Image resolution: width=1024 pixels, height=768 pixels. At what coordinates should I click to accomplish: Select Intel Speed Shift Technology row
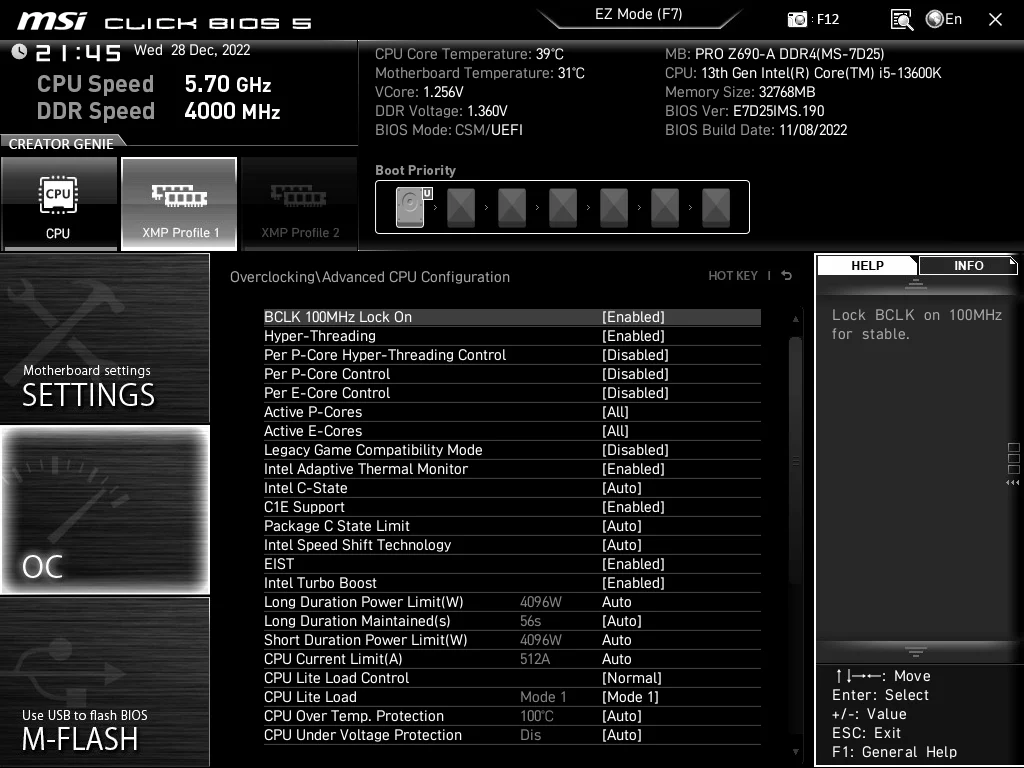(512, 545)
